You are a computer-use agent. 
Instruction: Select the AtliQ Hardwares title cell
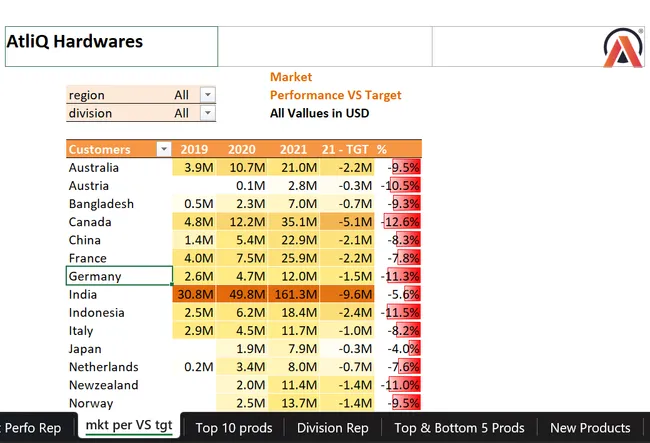click(x=112, y=46)
